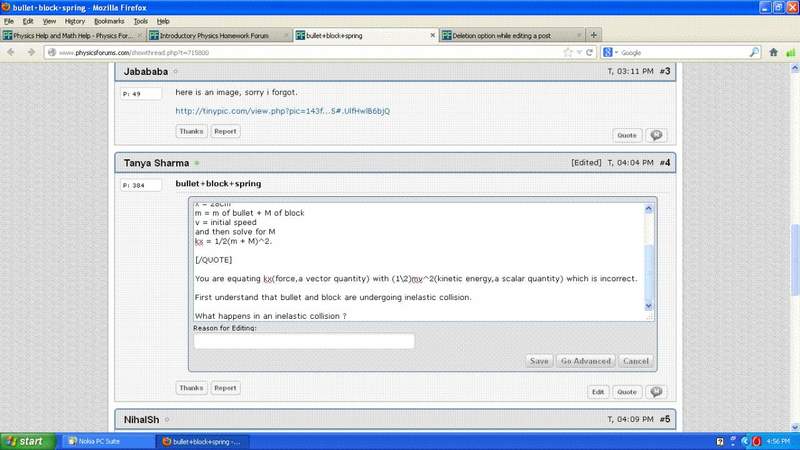The height and width of the screenshot is (450, 800).
Task: Click the speech bubble icon on post #3
Action: click(x=656, y=135)
